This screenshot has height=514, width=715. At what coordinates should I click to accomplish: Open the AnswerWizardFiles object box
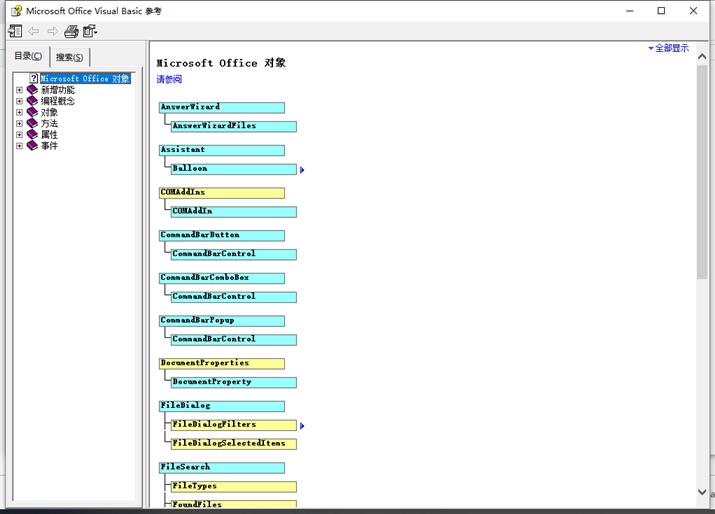pyautogui.click(x=234, y=126)
